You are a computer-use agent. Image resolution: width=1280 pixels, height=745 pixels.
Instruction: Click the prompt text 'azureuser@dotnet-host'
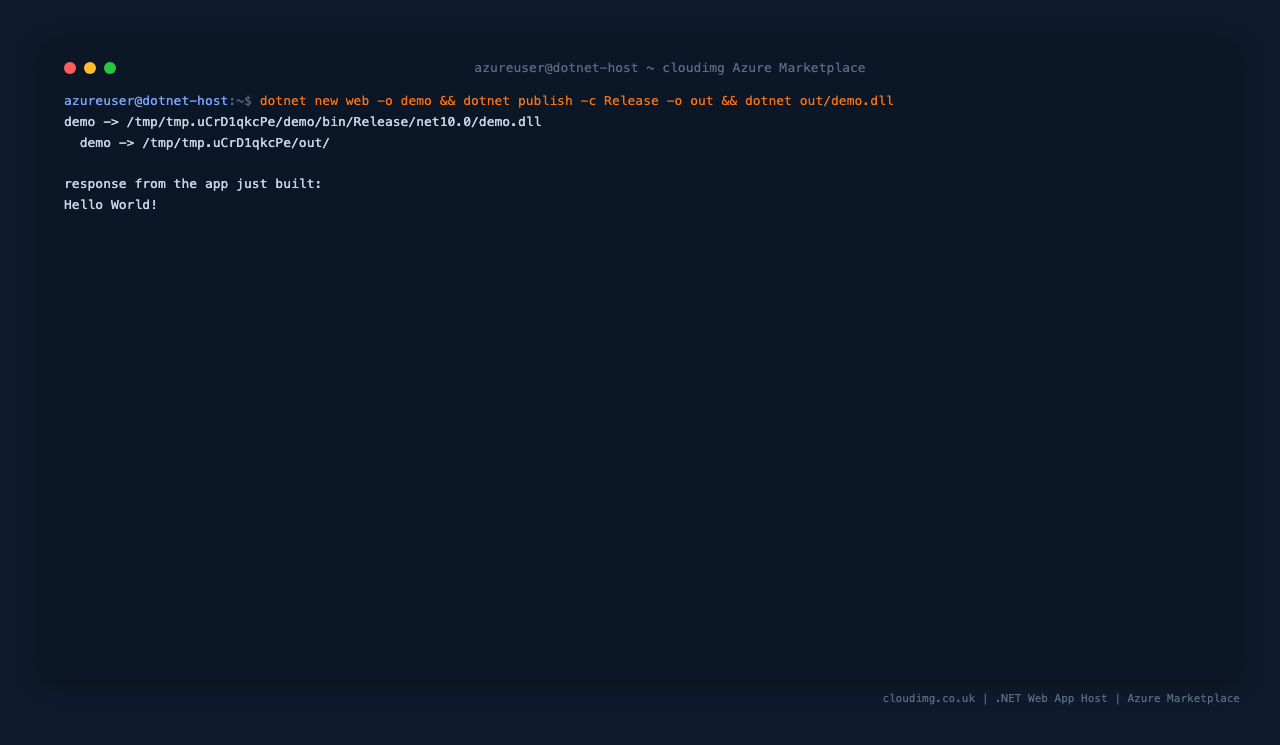[x=146, y=101]
